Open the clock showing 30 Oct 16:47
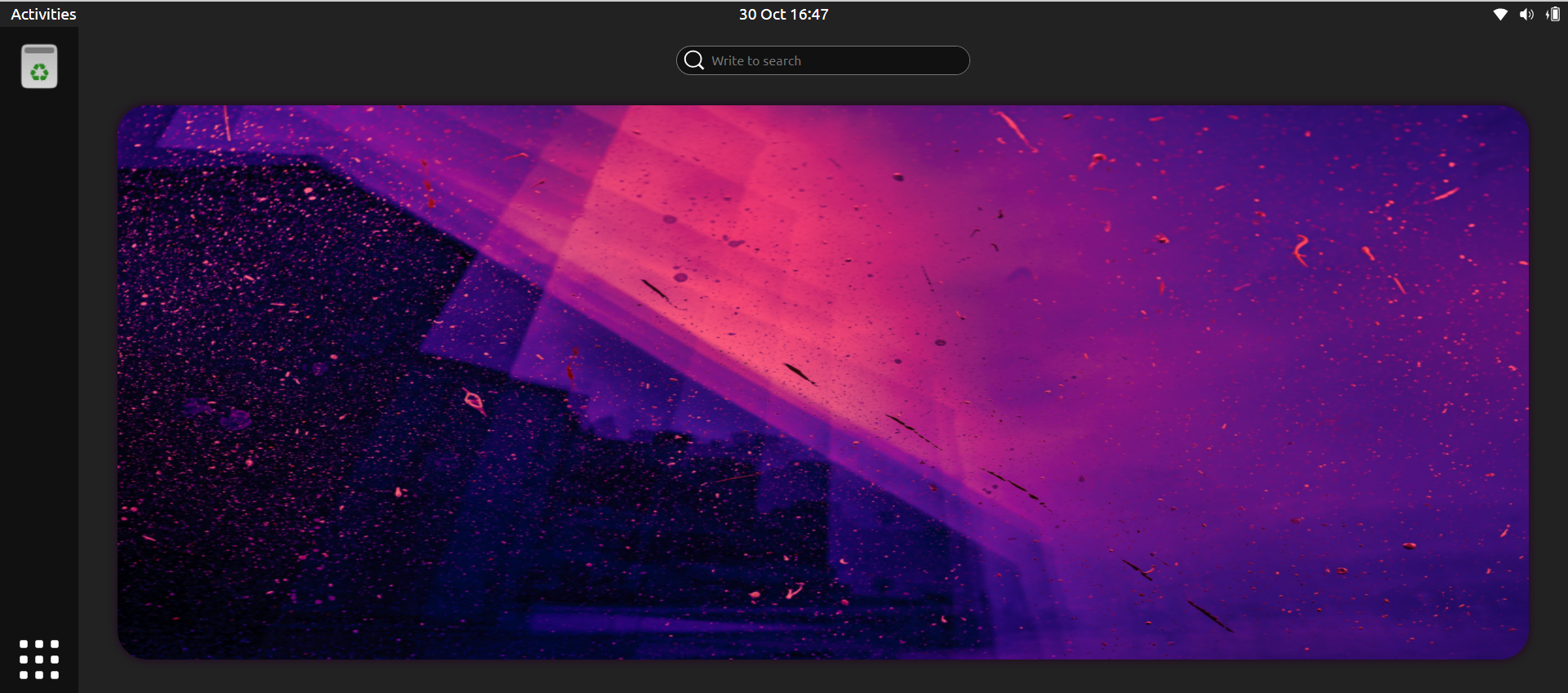Screen dimensions: 1568x693 click(784, 14)
